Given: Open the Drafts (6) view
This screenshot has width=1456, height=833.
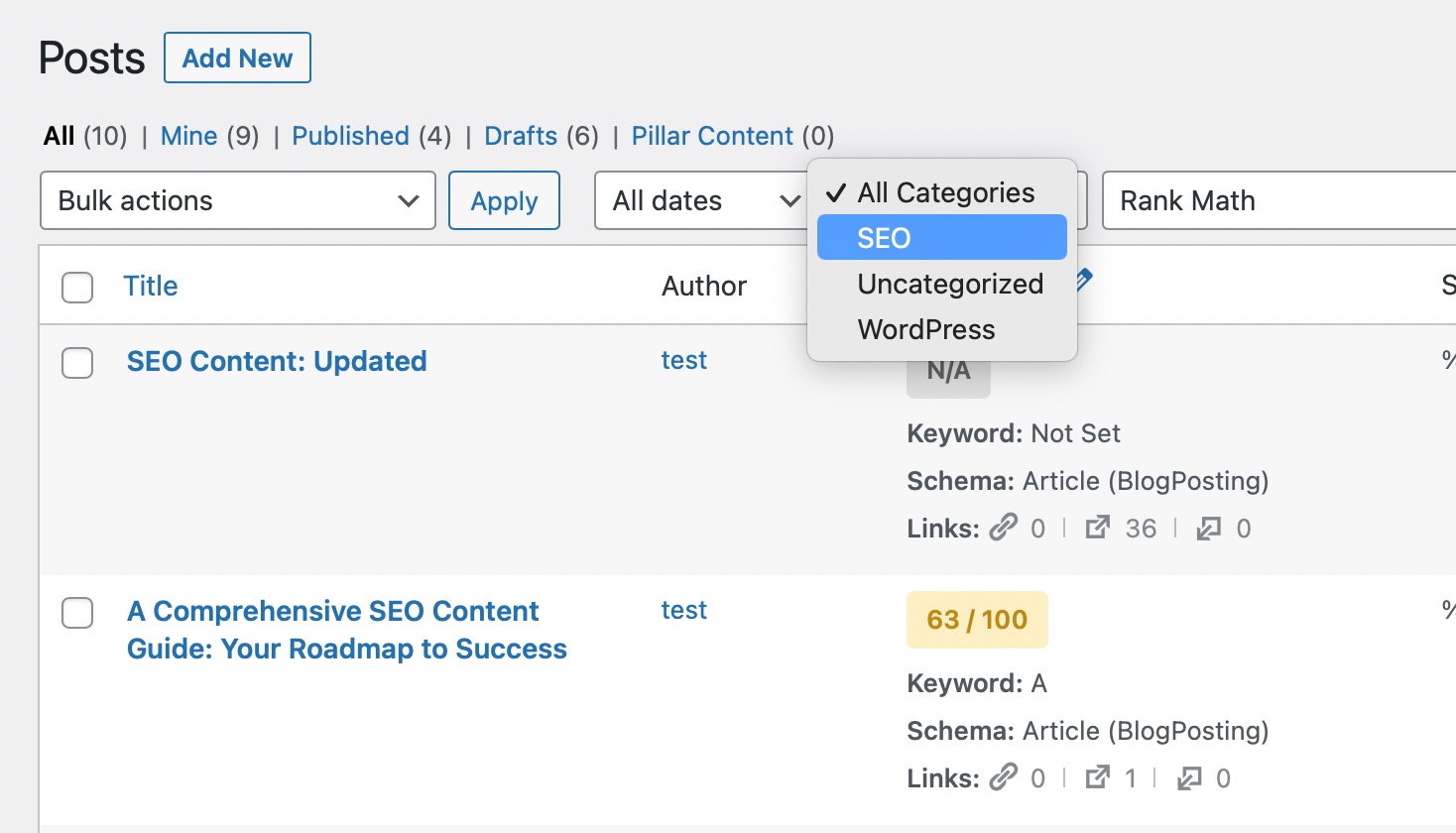Looking at the screenshot, I should [542, 136].
